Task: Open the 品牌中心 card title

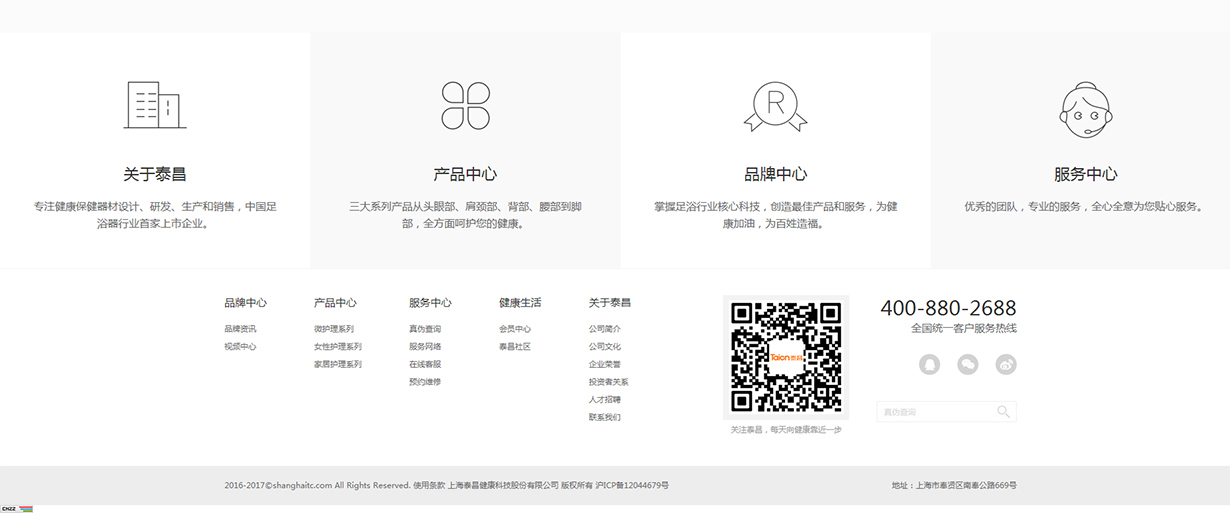Action: (x=775, y=174)
